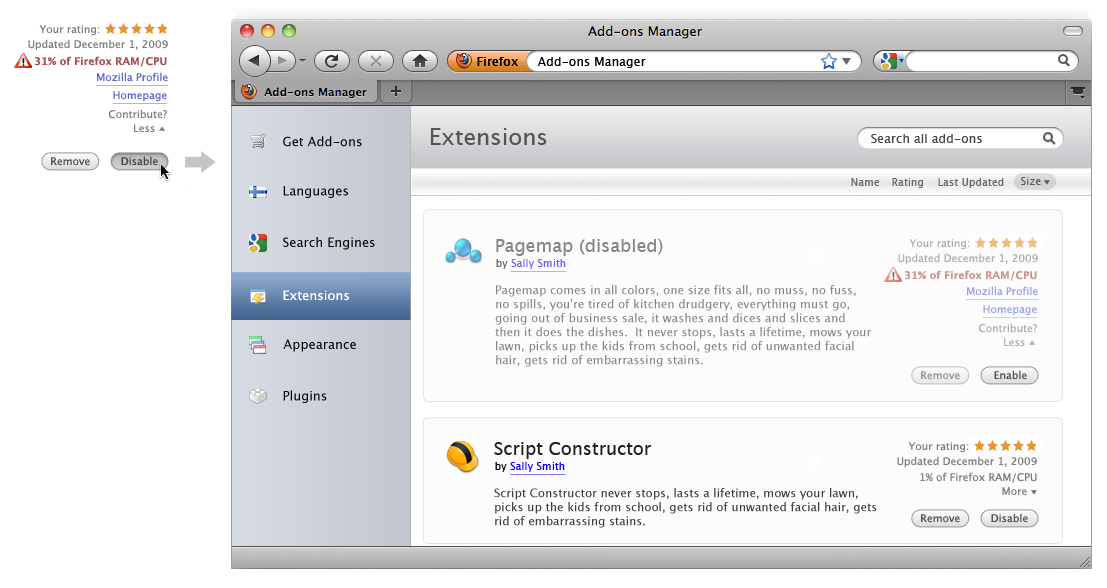Rate Script Constructor using its stars
Screen dimensions: 1107x588
tap(1005, 446)
